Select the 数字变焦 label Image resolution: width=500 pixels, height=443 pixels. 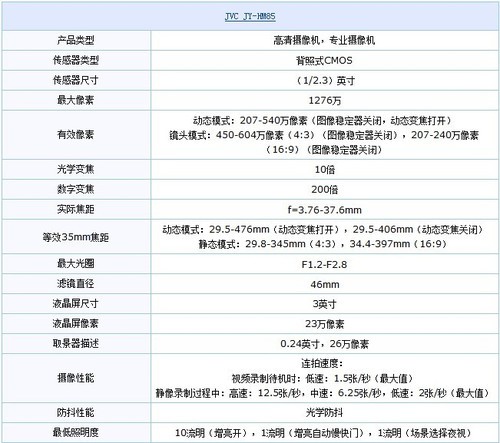pyautogui.click(x=76, y=189)
